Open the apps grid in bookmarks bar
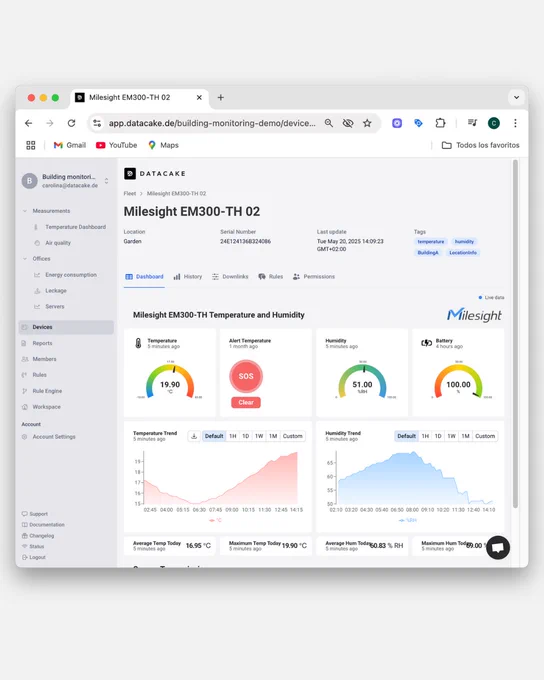 pos(31,145)
